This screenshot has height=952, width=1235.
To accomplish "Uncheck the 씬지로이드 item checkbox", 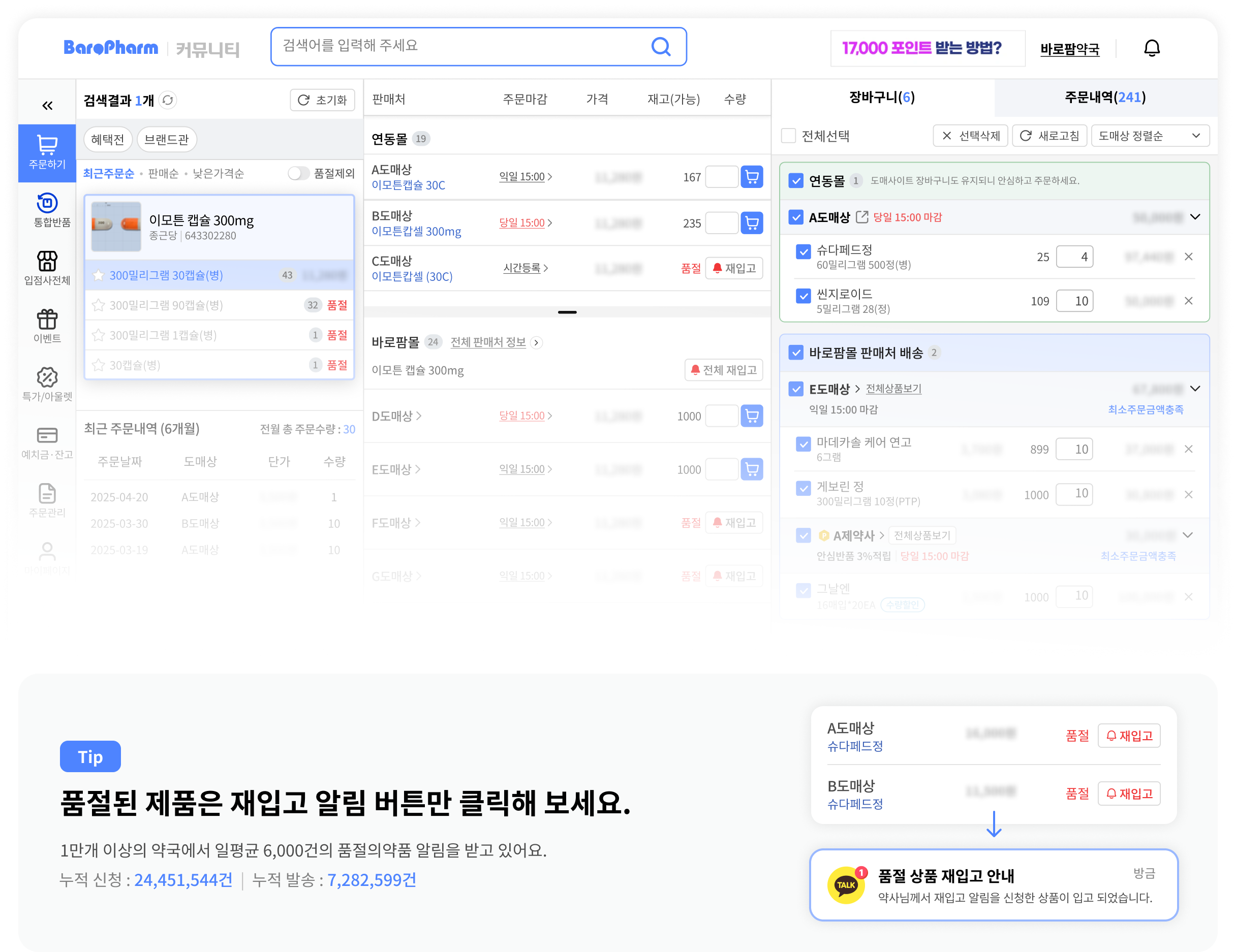I will click(x=803, y=296).
